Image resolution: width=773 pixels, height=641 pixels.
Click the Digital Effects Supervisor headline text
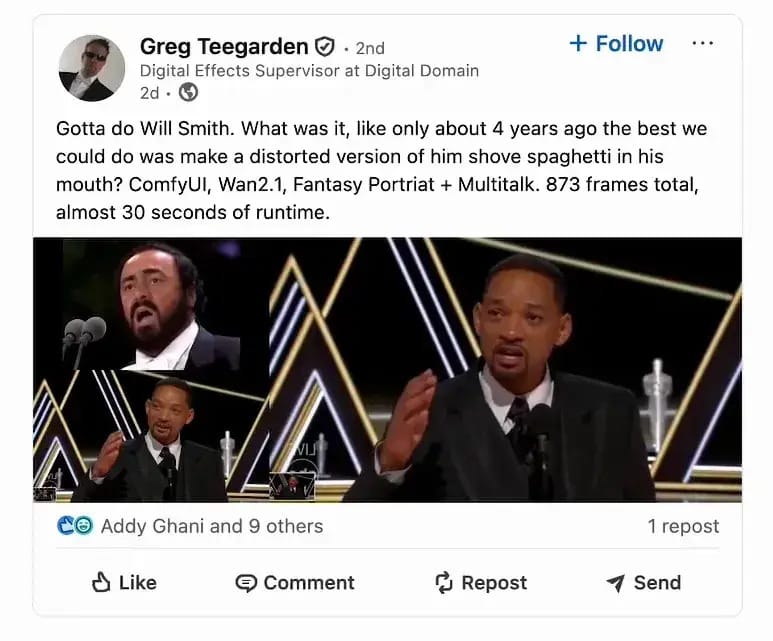tap(310, 71)
